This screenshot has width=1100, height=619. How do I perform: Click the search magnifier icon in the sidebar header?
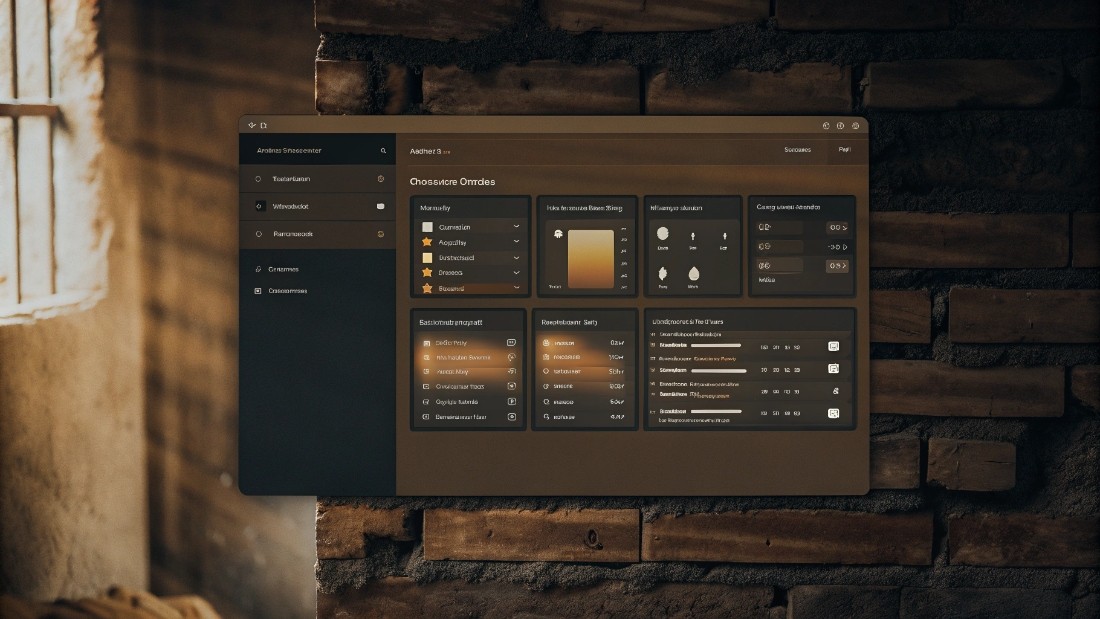point(383,151)
